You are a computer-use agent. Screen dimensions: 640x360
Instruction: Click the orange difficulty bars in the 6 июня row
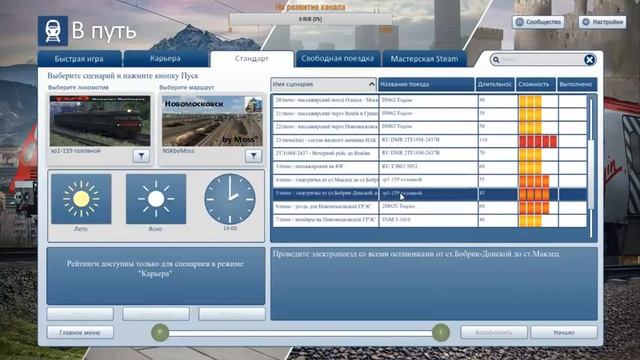click(x=534, y=208)
